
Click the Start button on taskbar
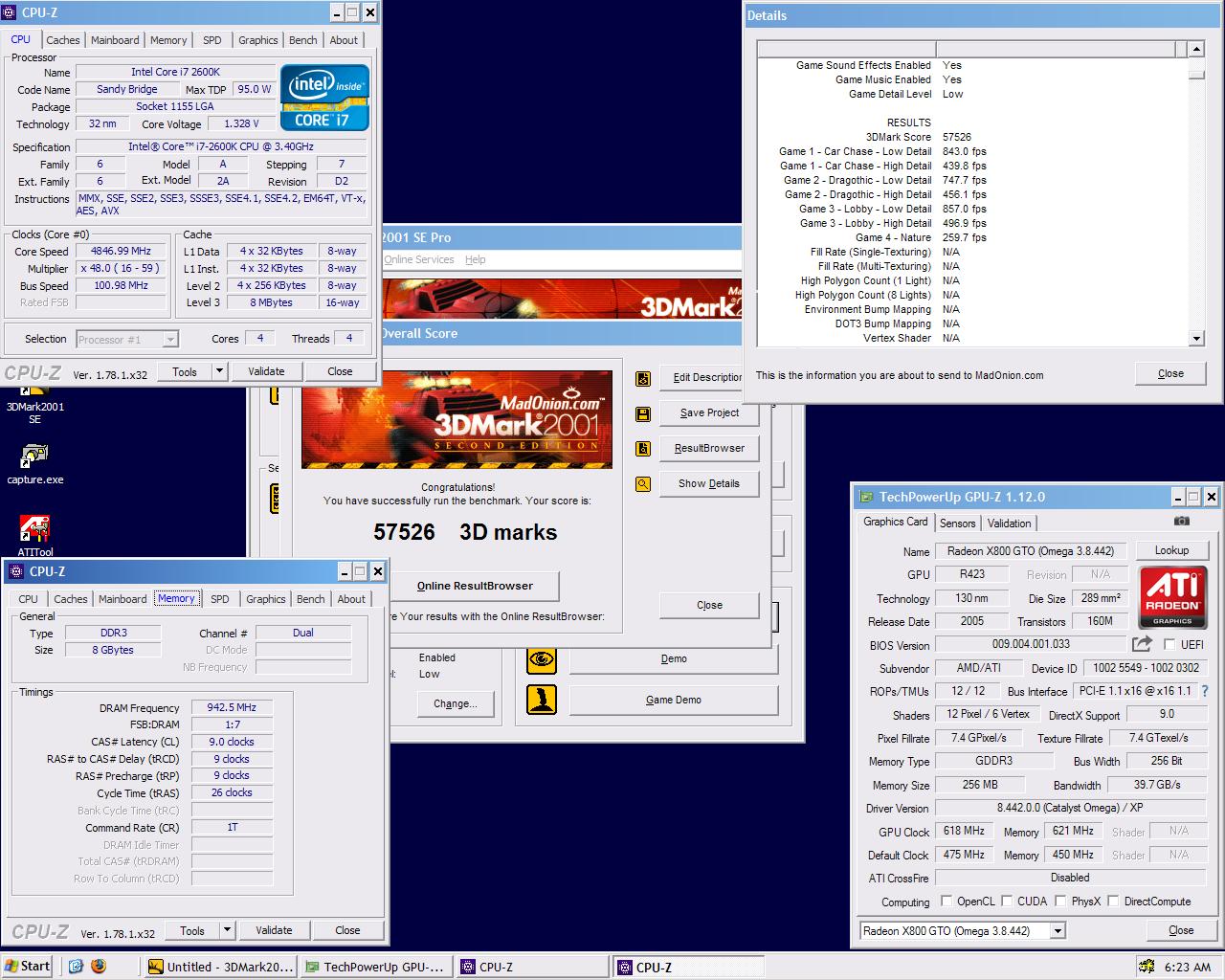[27, 967]
